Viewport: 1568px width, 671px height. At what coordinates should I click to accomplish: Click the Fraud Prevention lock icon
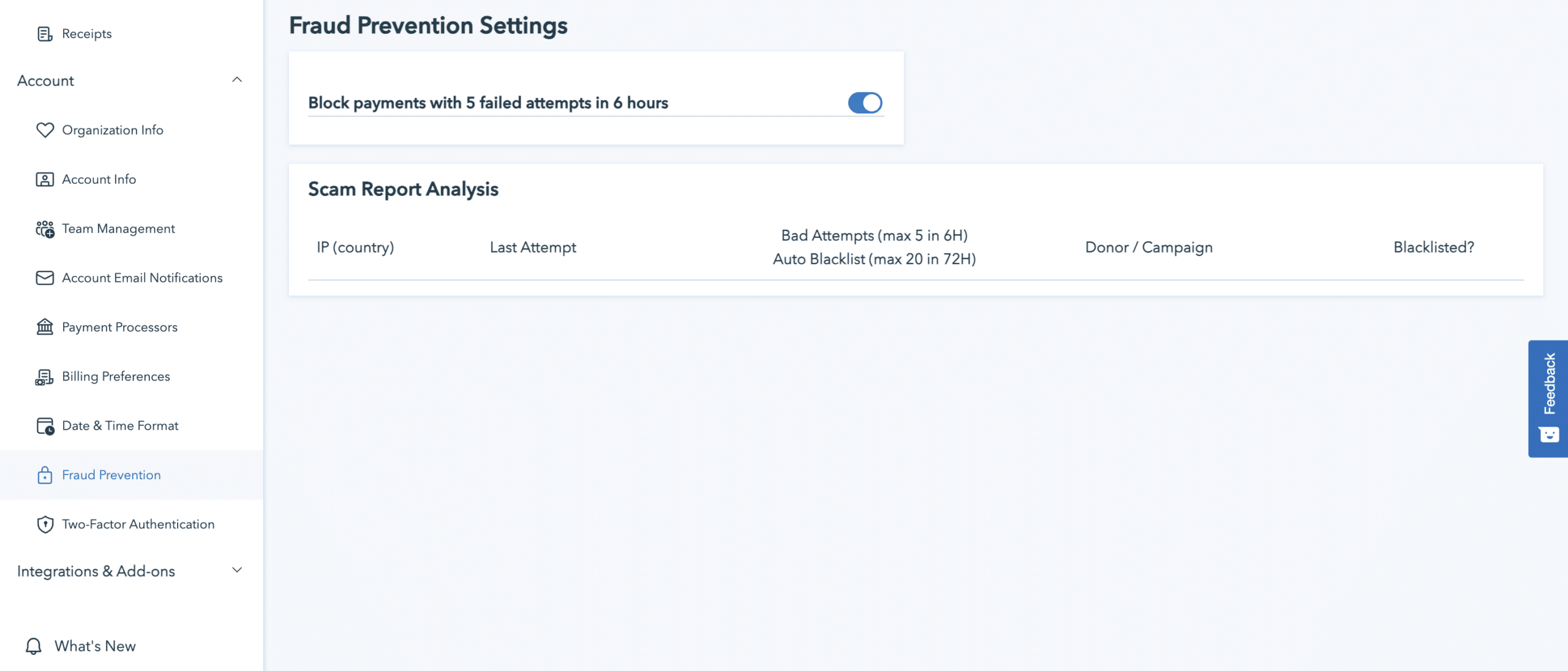45,475
